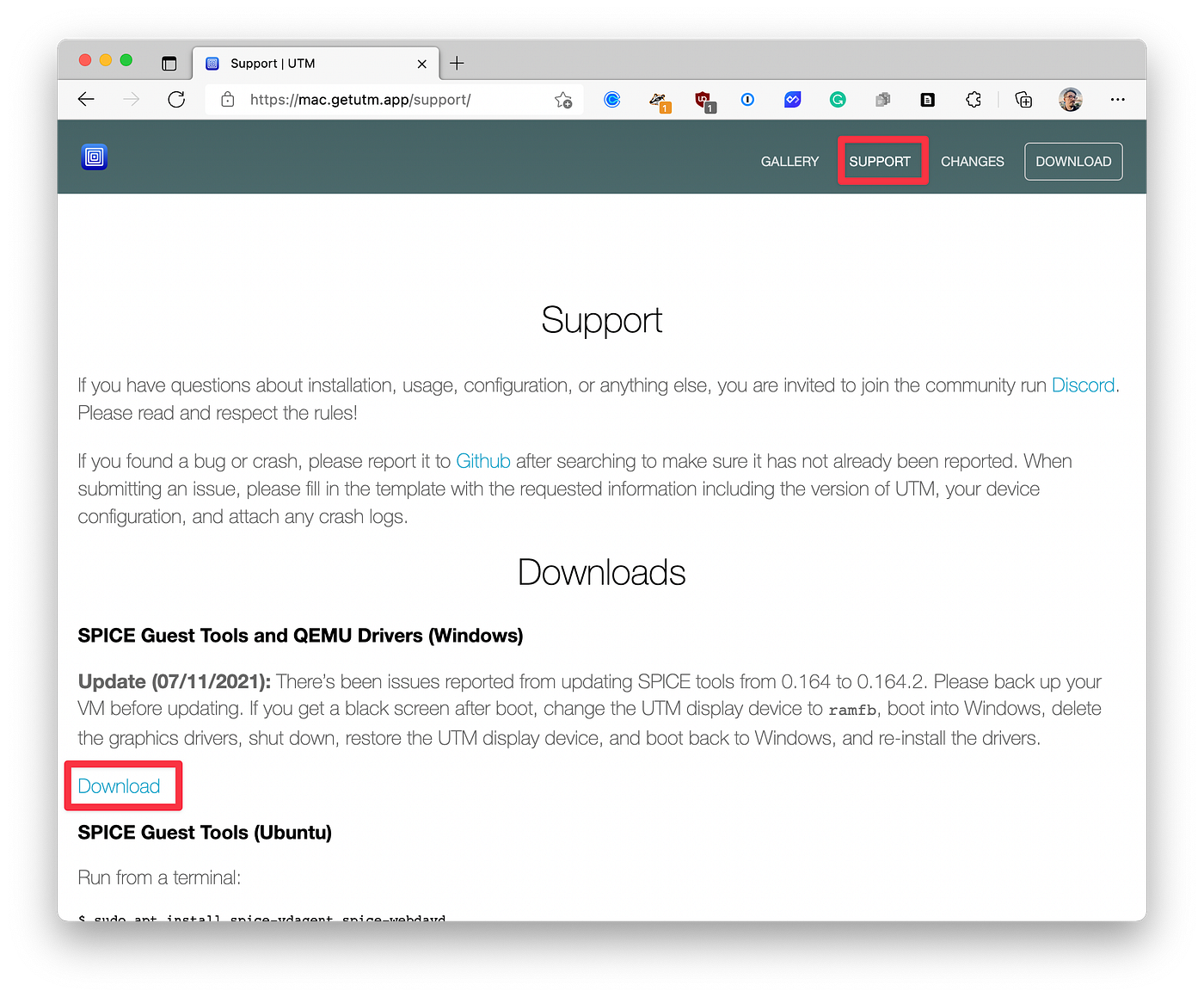Click the blue C extension icon
The image size is (1204, 997).
tap(612, 99)
